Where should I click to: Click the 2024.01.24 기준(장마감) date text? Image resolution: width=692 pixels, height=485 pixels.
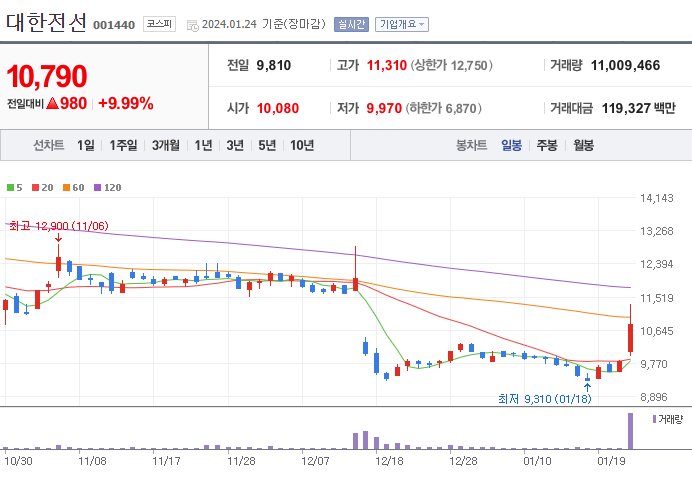click(263, 24)
